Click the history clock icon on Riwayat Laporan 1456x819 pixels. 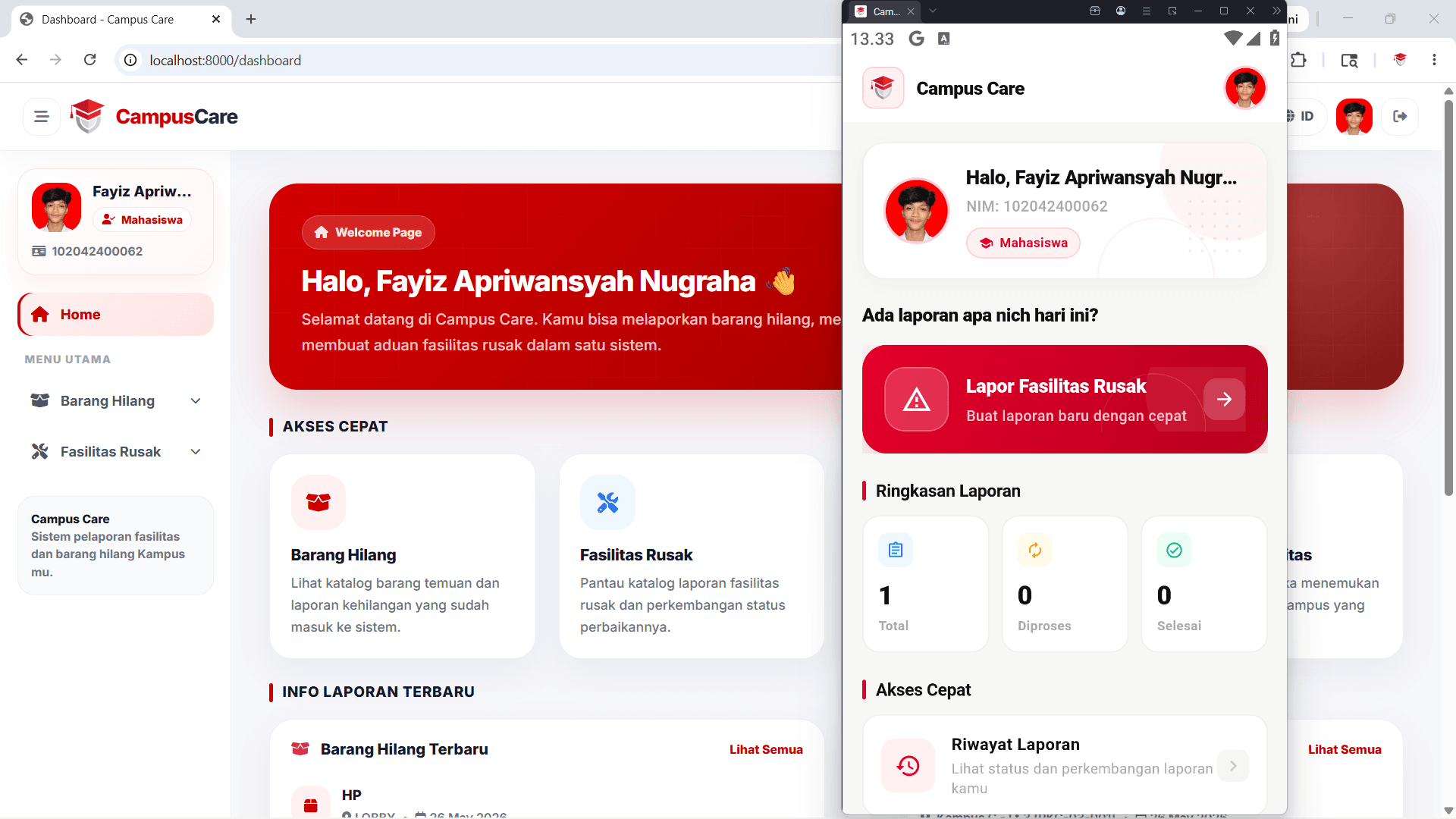click(908, 766)
